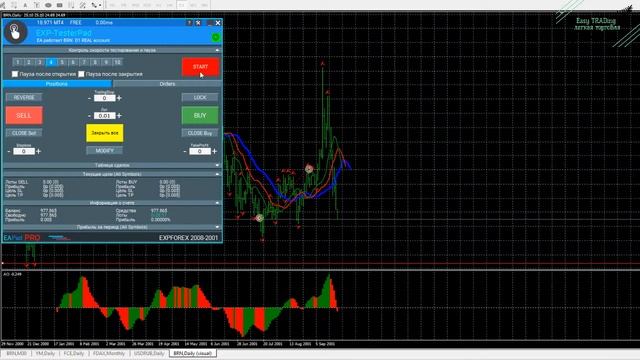The height and width of the screenshot is (360, 640).
Task: Increase TakeProfit with the plus button
Action: click(x=215, y=151)
